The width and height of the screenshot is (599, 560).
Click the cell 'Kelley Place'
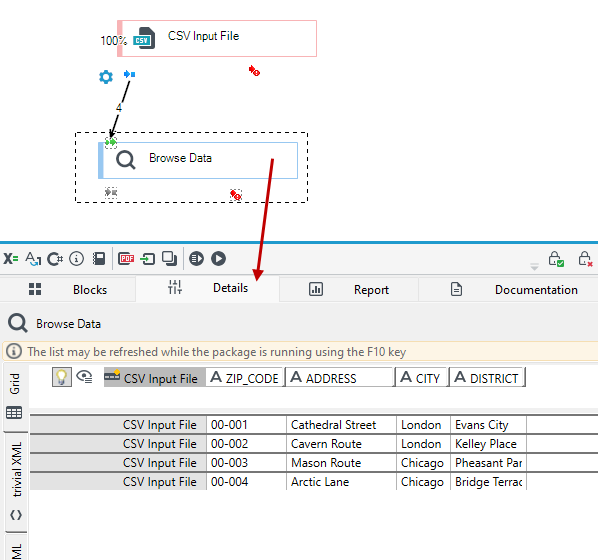tap(488, 444)
